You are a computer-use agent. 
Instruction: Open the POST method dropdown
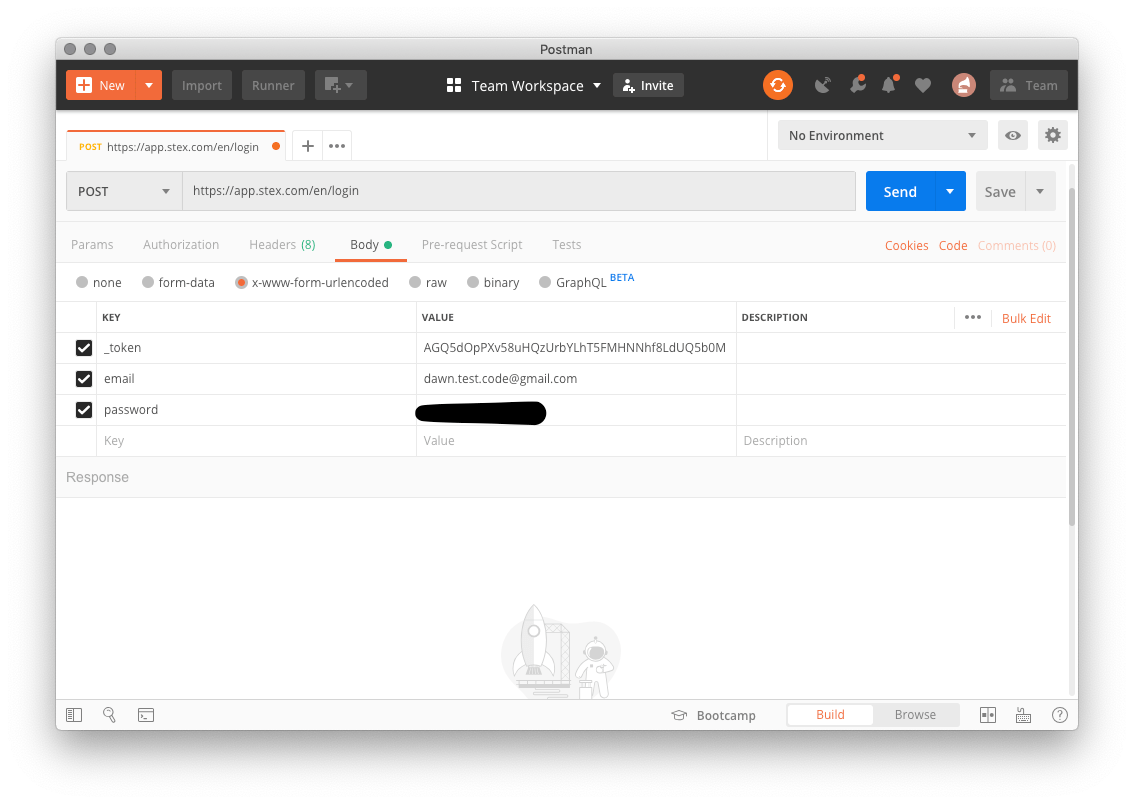point(124,191)
